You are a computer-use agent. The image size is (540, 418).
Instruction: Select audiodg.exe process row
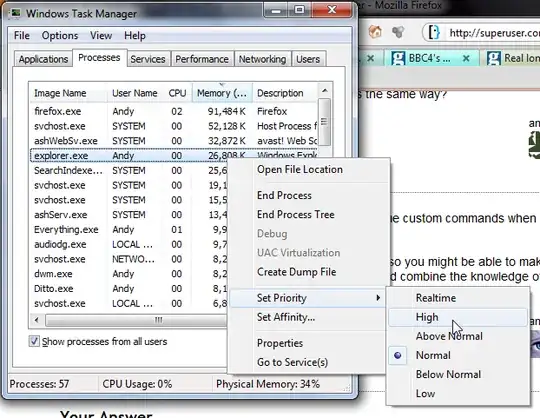pos(129,244)
